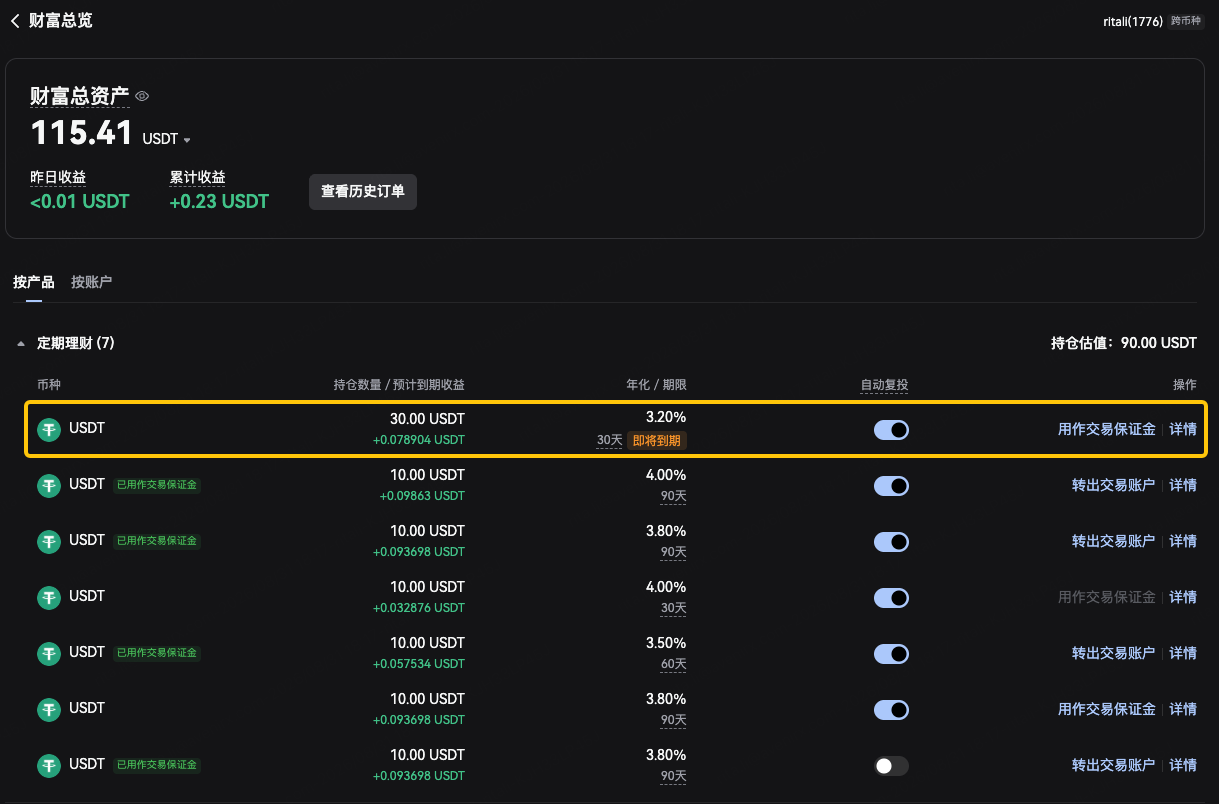Turn off auto-reinvest for the 30.00 USDT row

tap(891, 430)
